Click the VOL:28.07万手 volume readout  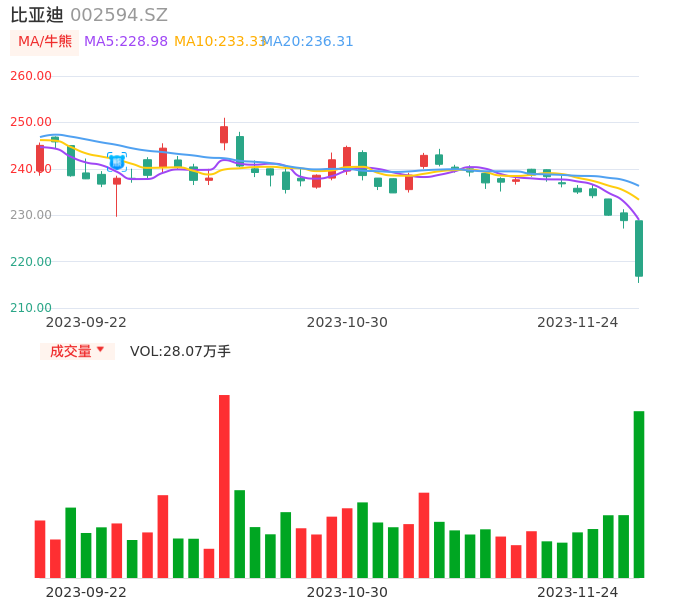(x=180, y=351)
